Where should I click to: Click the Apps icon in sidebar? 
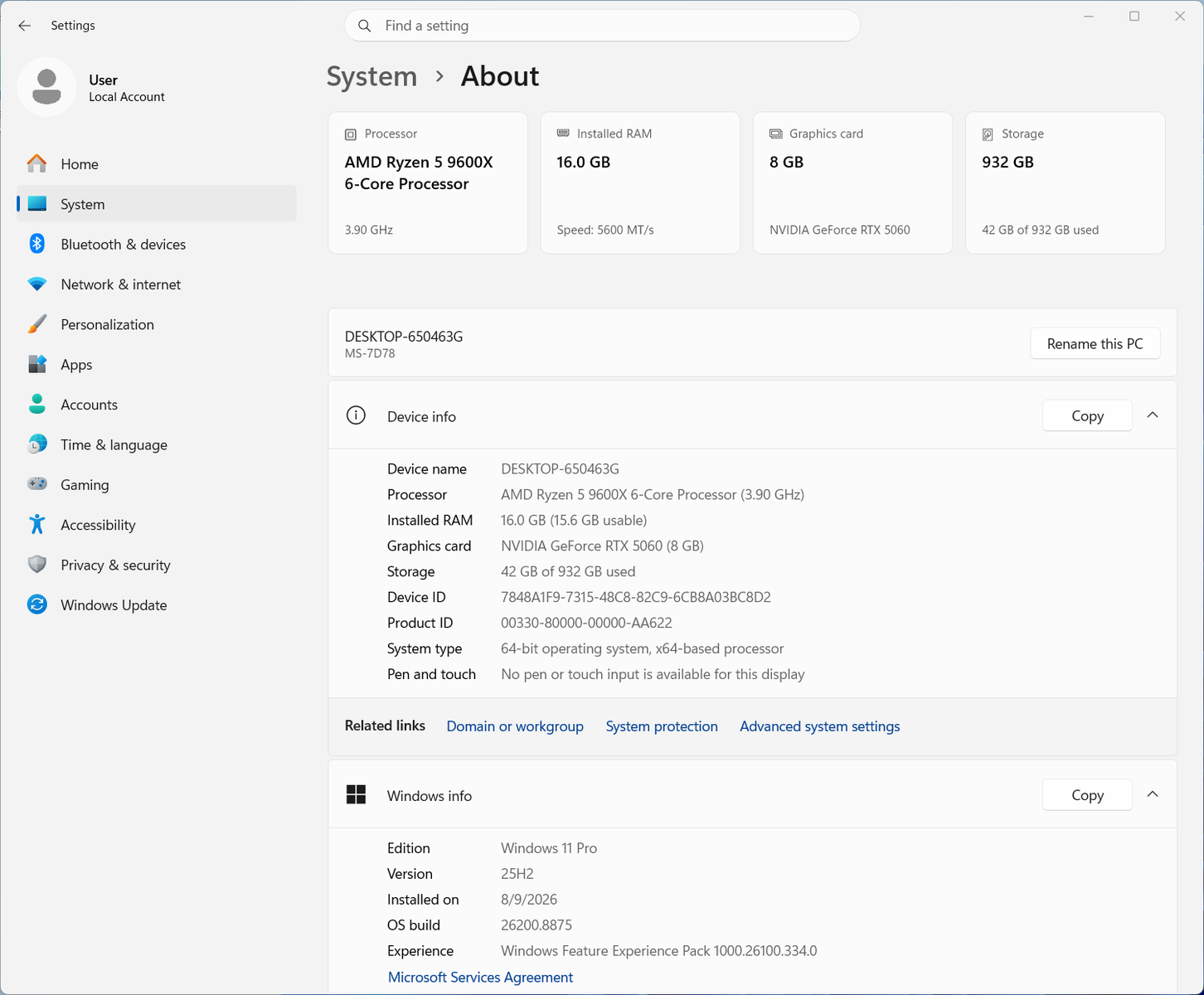click(x=37, y=364)
